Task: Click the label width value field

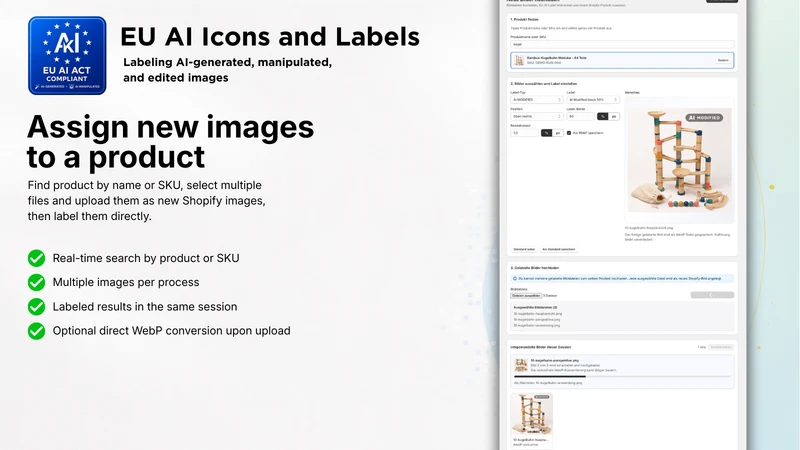Action: click(581, 116)
